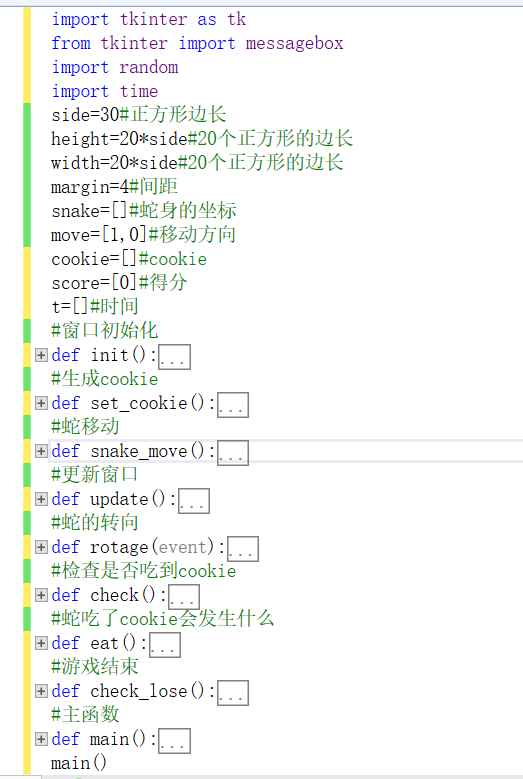Expand the eat() function block

[41, 643]
